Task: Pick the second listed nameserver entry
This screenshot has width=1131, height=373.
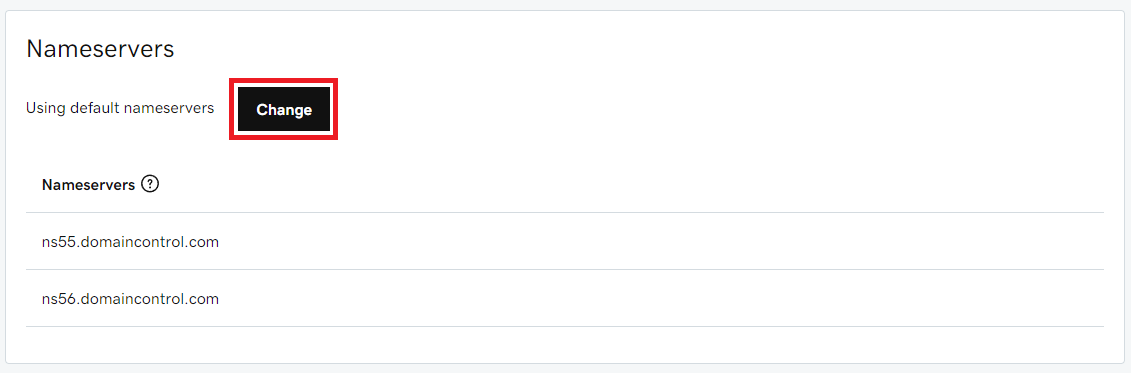Action: [565, 298]
